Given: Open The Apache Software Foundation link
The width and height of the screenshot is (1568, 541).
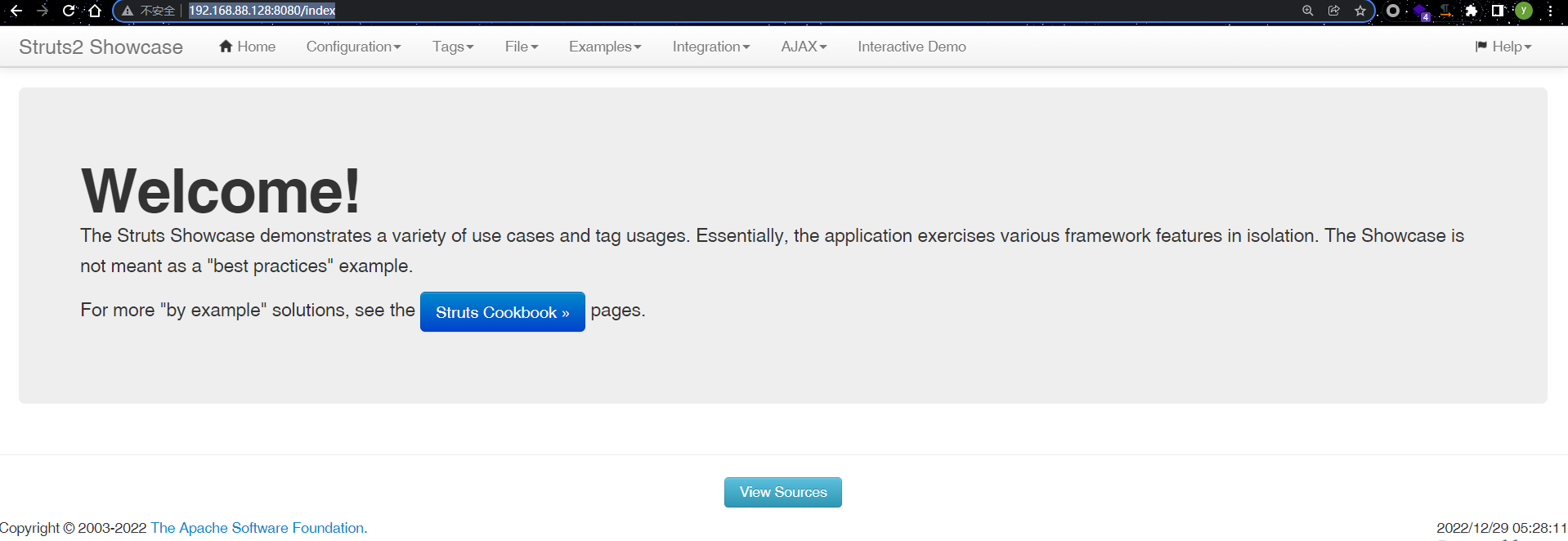Looking at the screenshot, I should (259, 528).
